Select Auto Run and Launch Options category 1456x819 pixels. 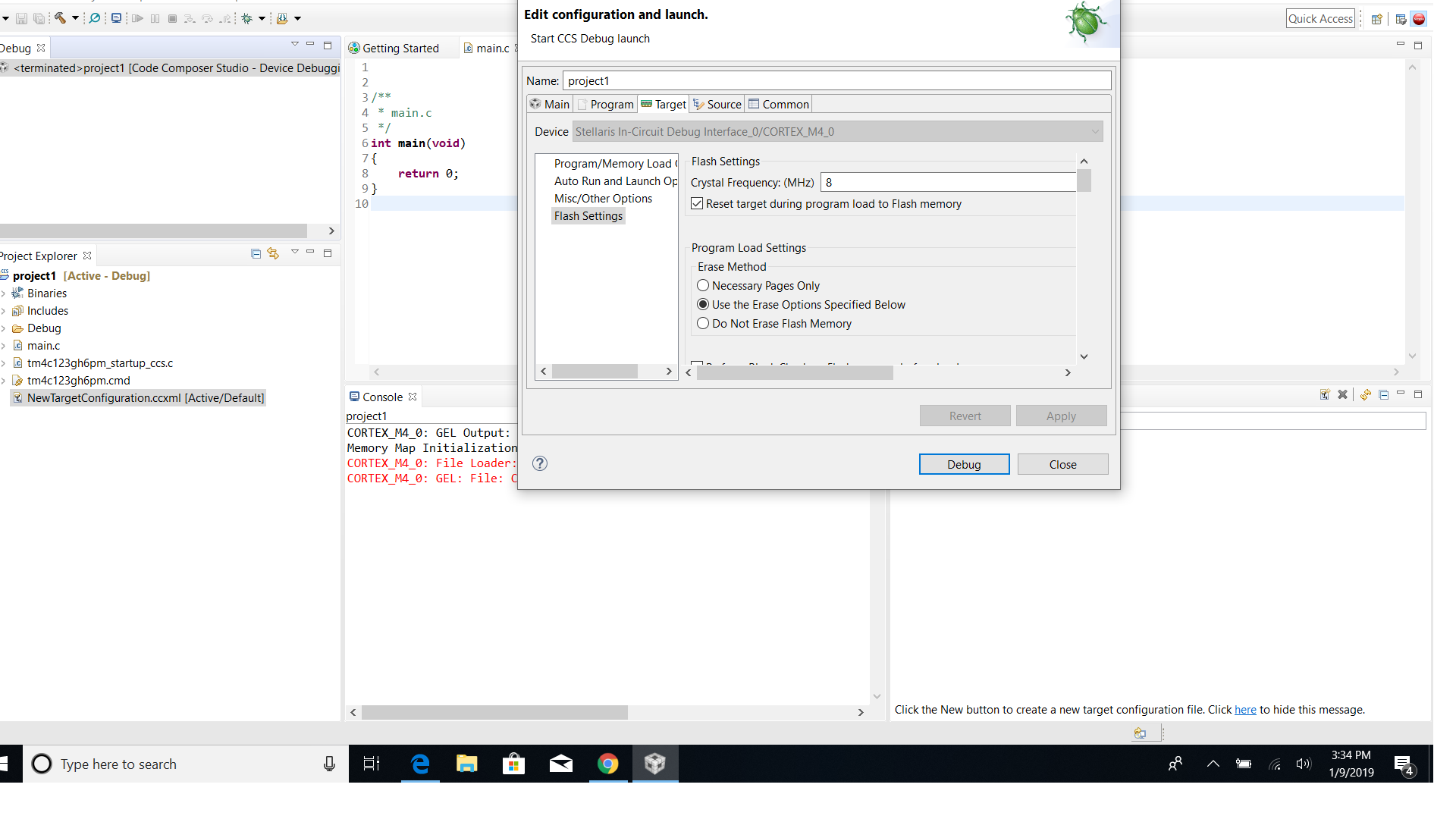616,181
